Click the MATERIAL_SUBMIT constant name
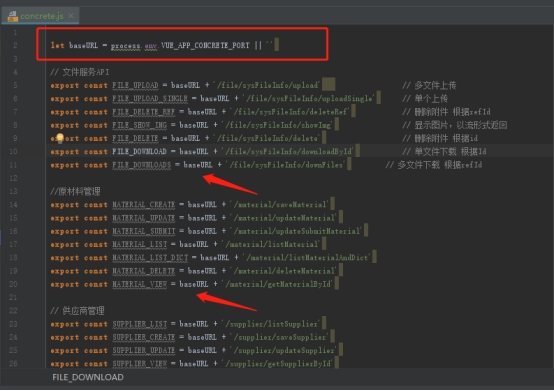This screenshot has height=391, width=554. click(143, 231)
